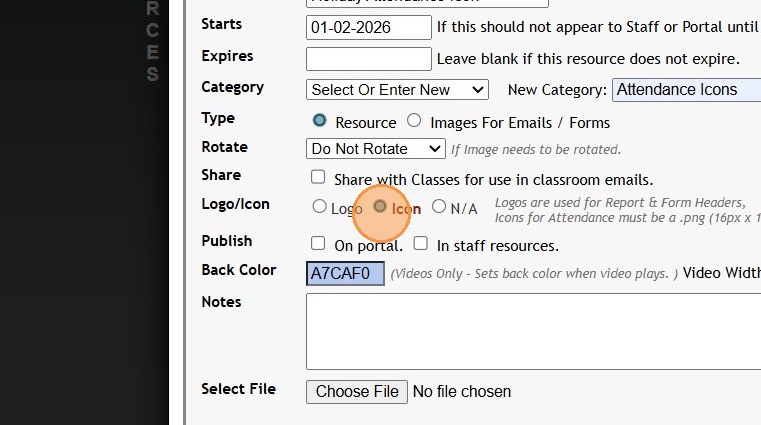Image resolution: width=761 pixels, height=425 pixels.
Task: Click the empty Expires date field
Action: click(x=368, y=59)
